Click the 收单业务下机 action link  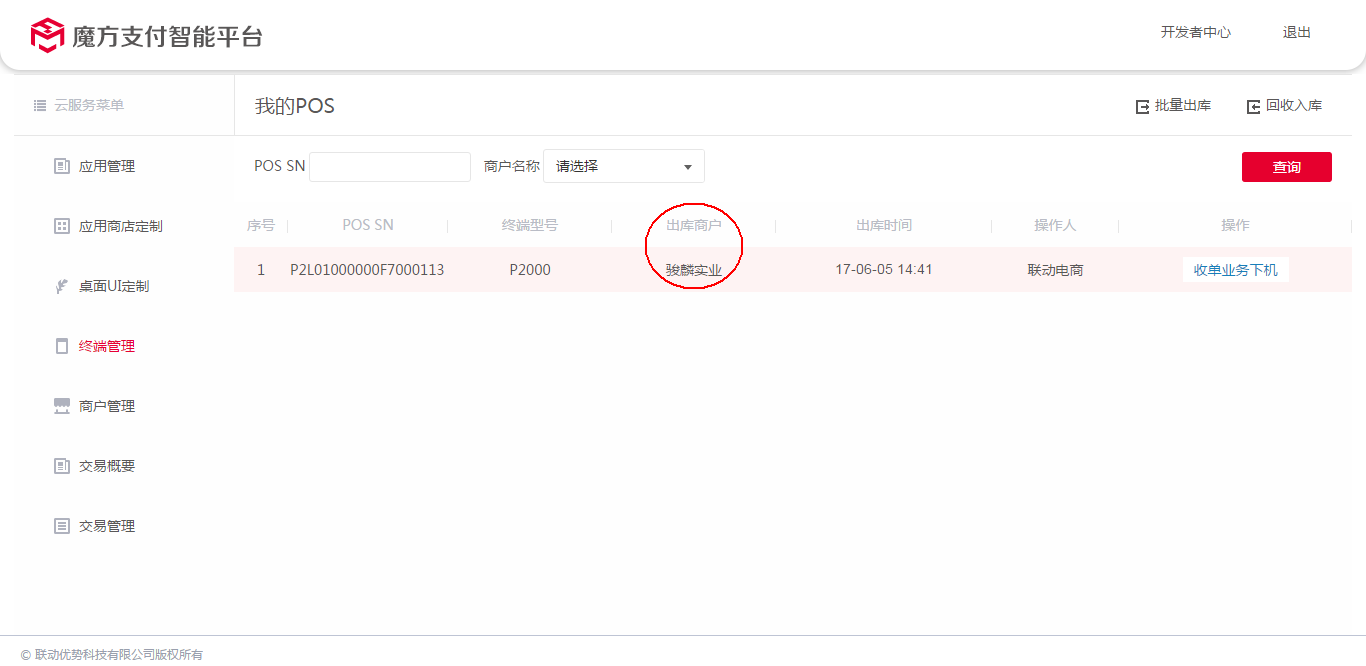(1235, 270)
